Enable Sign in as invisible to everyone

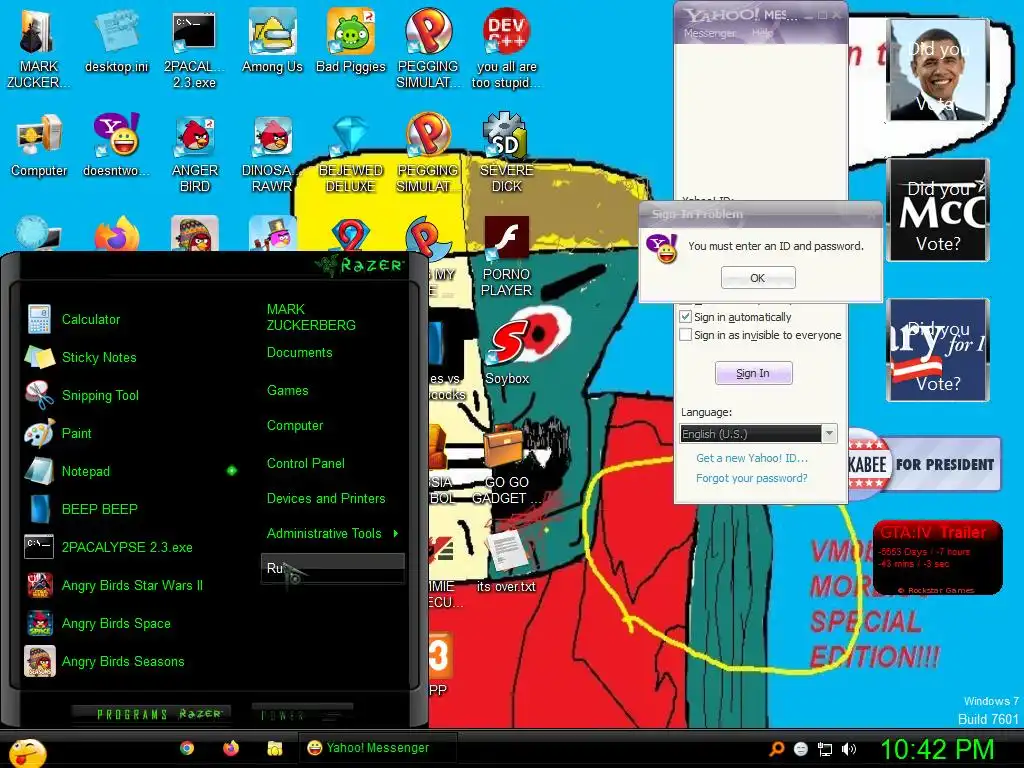pos(686,335)
